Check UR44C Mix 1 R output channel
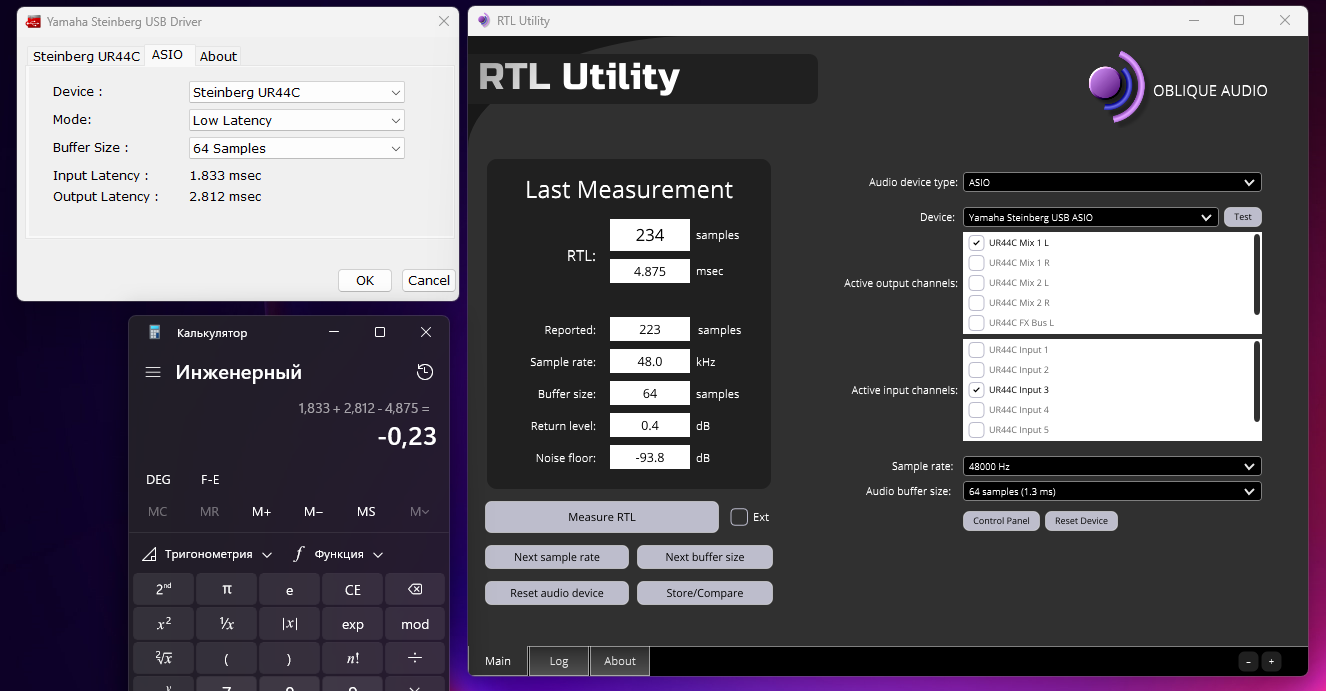 click(977, 263)
